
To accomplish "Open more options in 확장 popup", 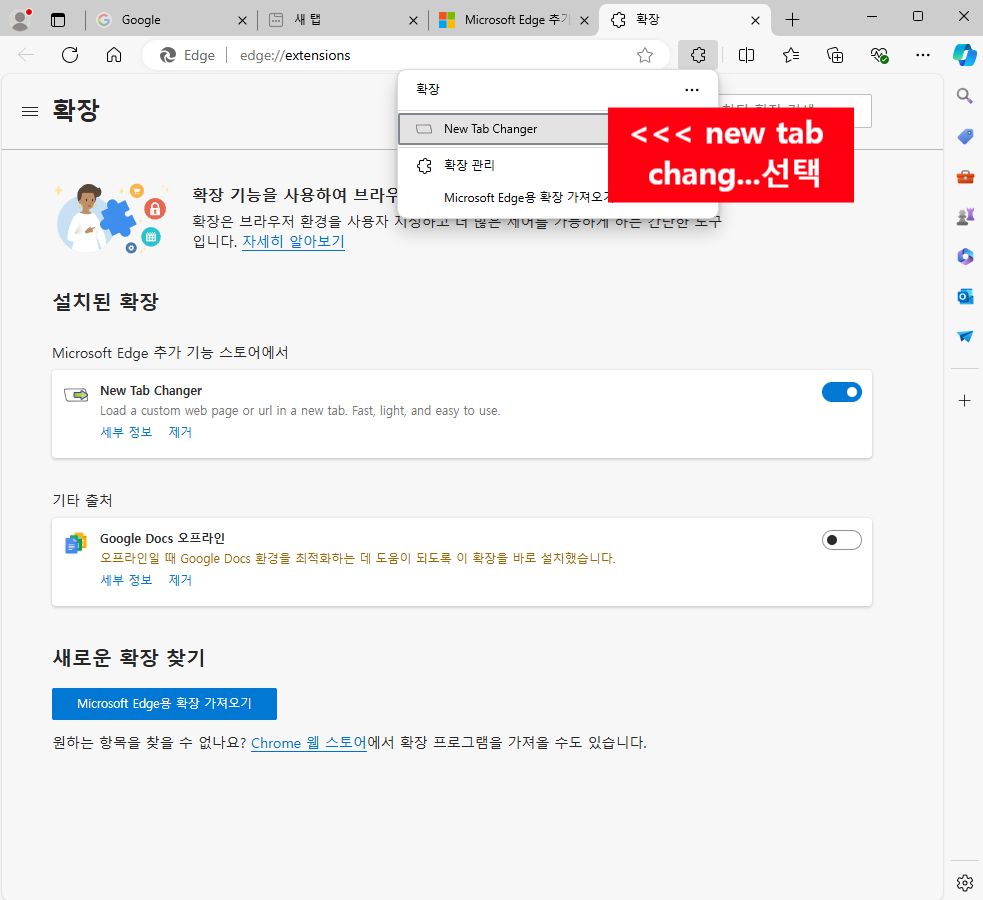I will coord(691,90).
